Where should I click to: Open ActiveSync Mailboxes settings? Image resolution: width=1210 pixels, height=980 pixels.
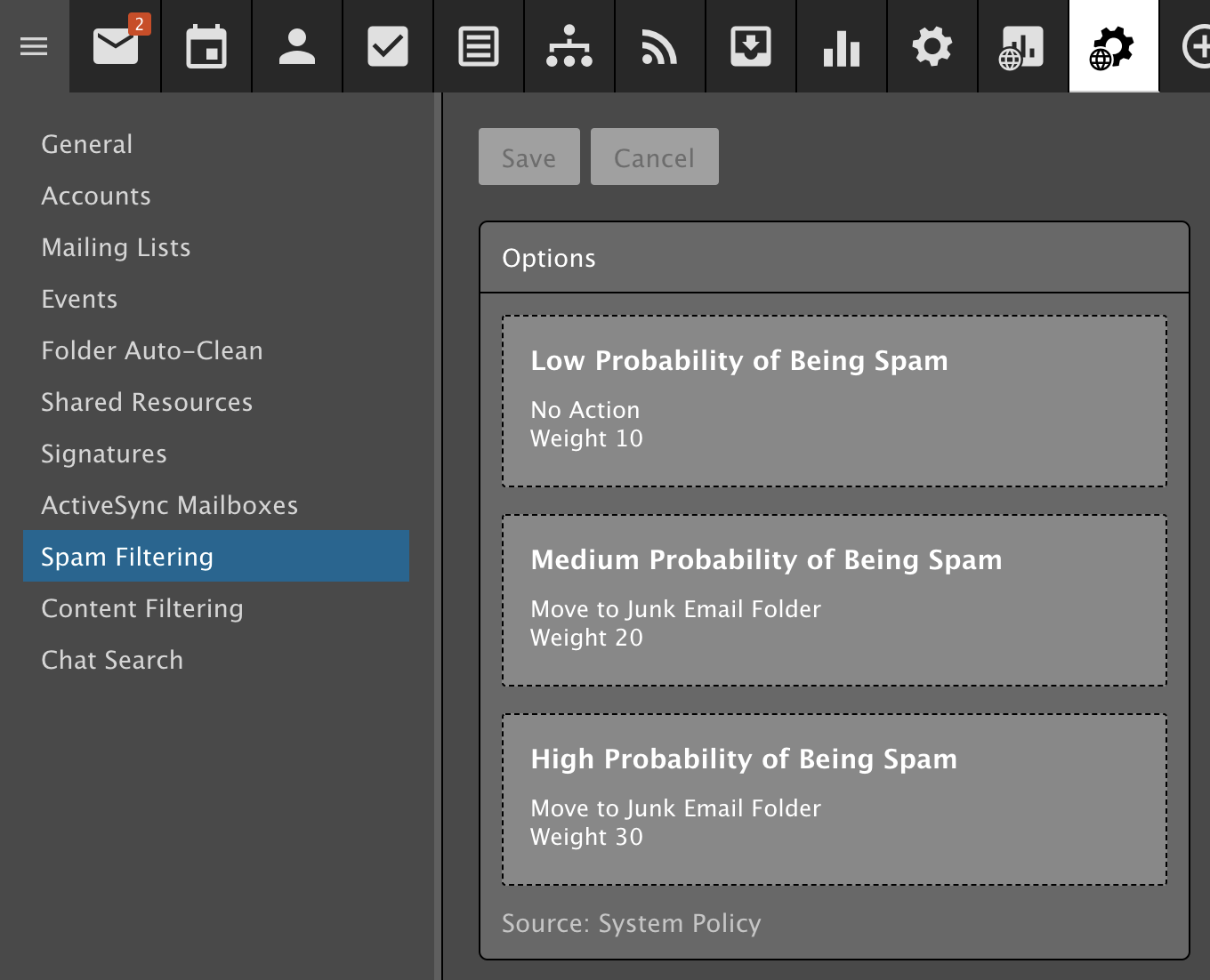coord(170,505)
